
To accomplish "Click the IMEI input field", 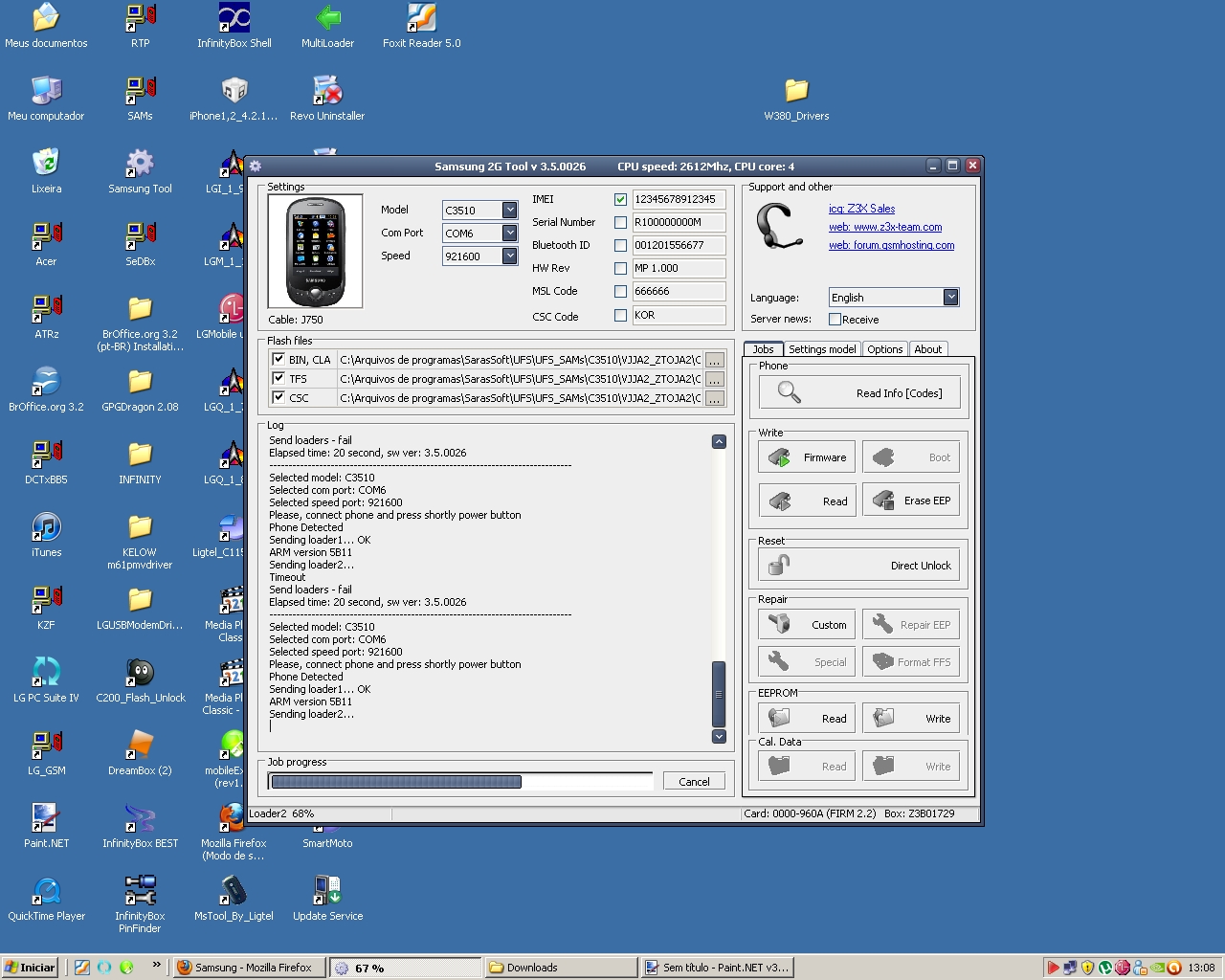I will tap(679, 199).
